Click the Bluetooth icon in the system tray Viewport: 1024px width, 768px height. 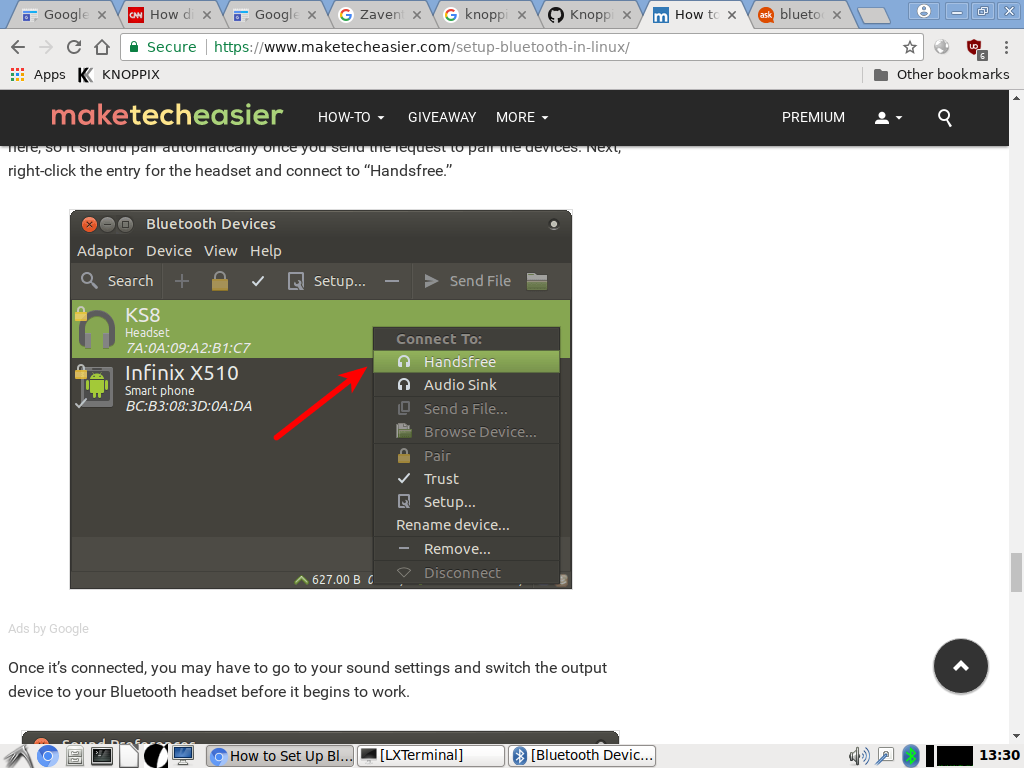(911, 755)
